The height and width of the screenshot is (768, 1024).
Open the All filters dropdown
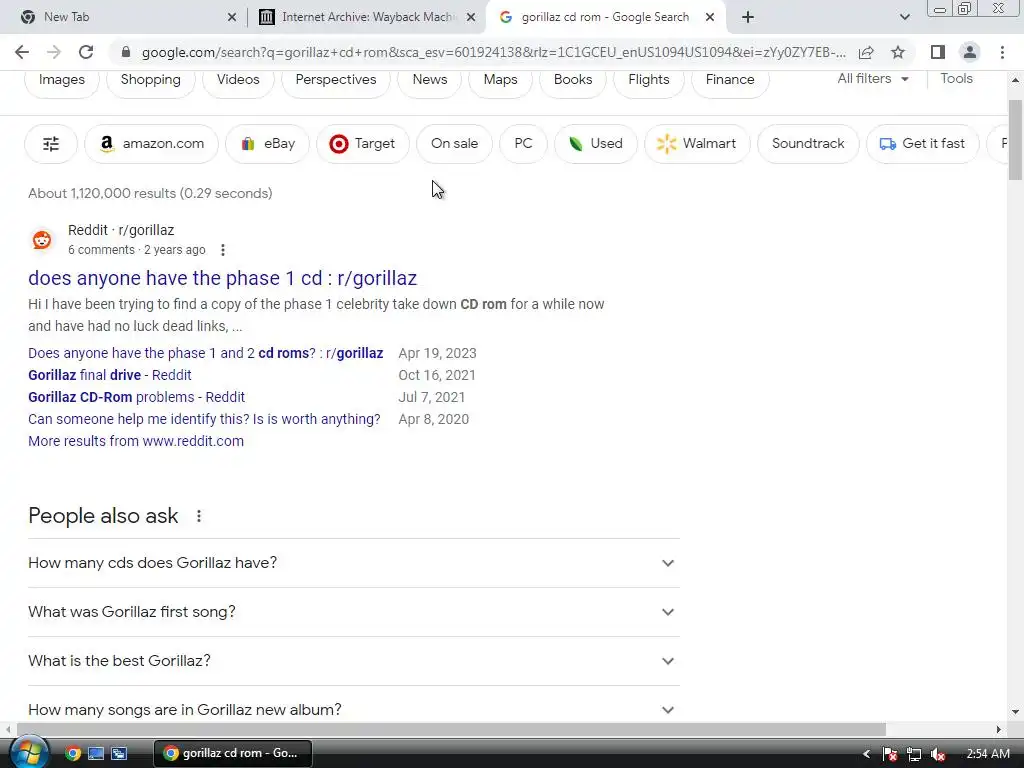pyautogui.click(x=872, y=78)
